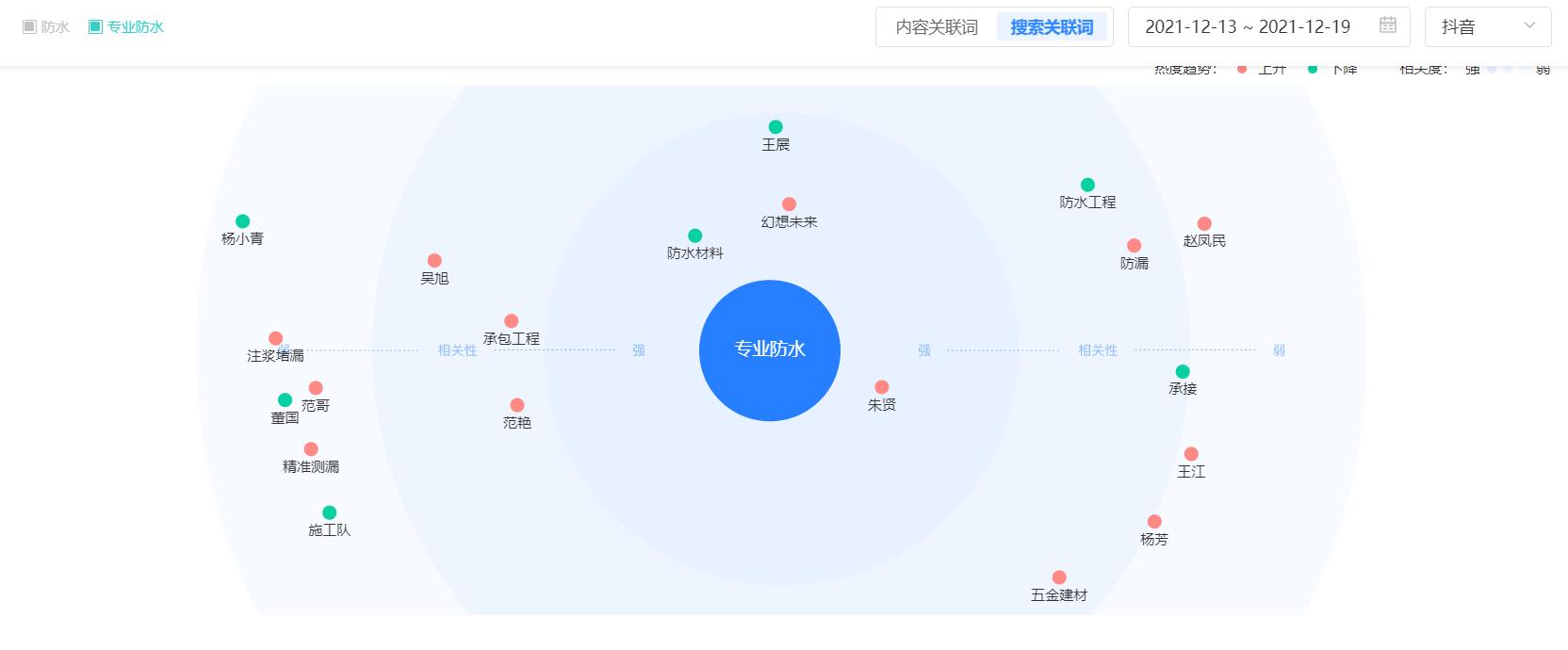Click the 杨芳 keyword label
Image resolution: width=1568 pixels, height=650 pixels.
click(1154, 540)
